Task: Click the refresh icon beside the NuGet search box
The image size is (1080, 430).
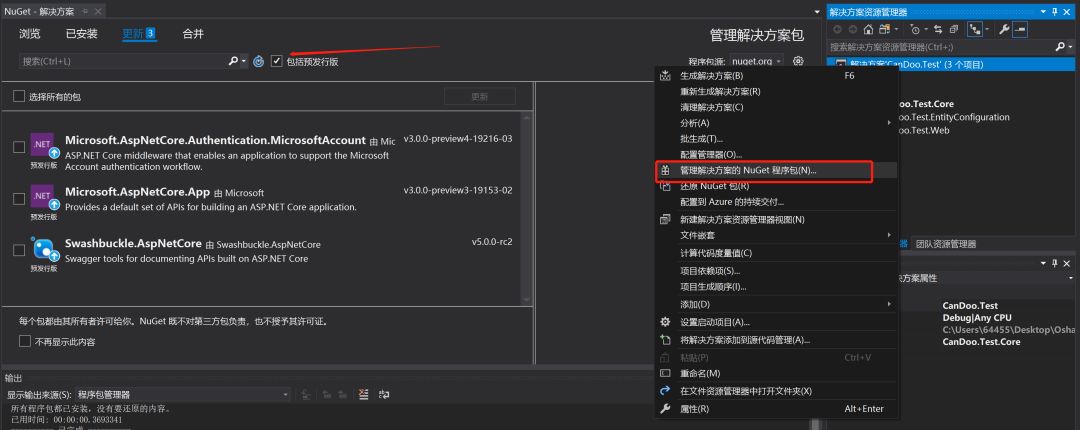Action: click(x=258, y=61)
